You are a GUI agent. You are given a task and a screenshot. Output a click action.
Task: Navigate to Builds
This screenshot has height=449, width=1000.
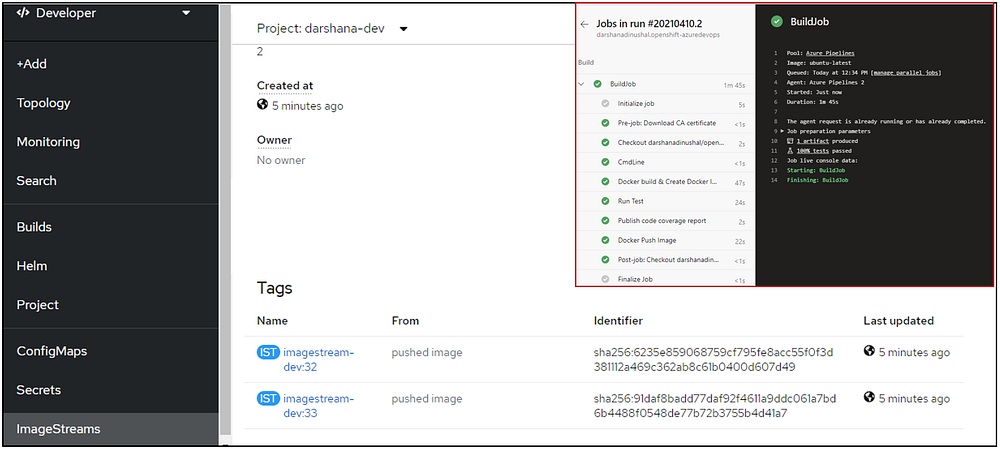point(34,227)
